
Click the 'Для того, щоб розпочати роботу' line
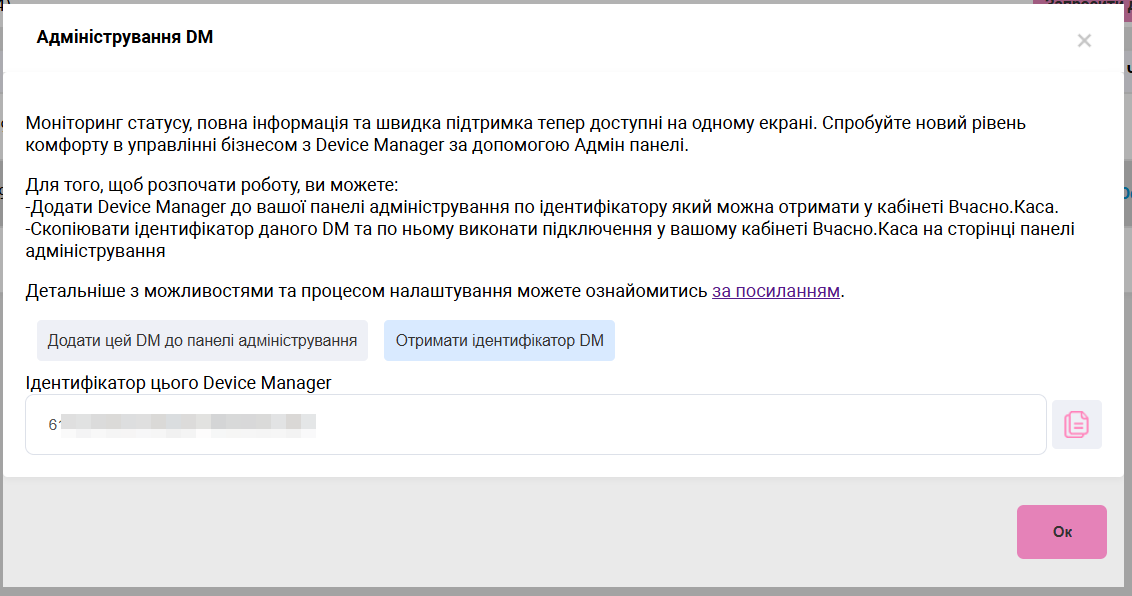pyautogui.click(x=212, y=186)
